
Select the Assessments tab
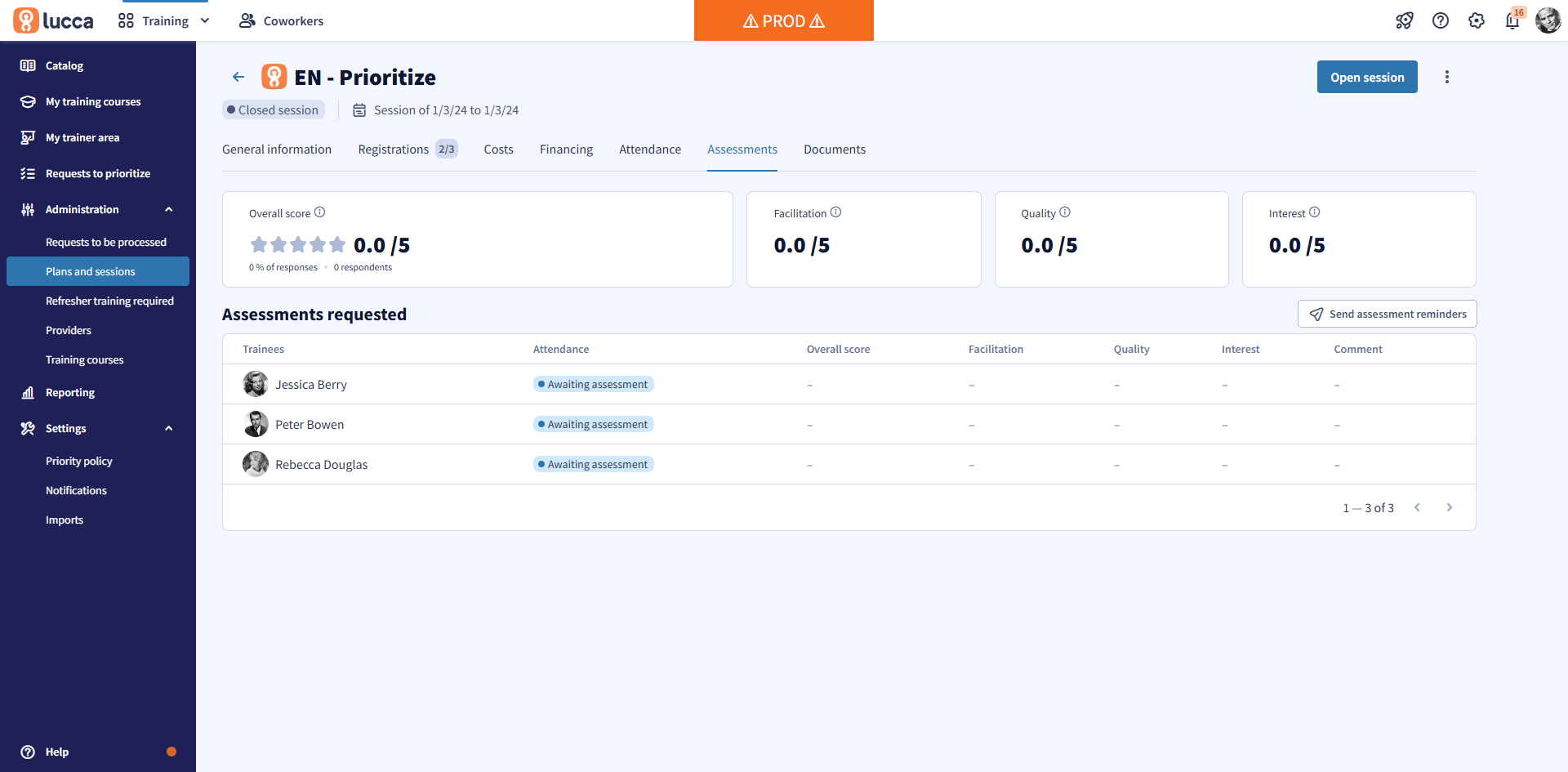click(x=742, y=149)
